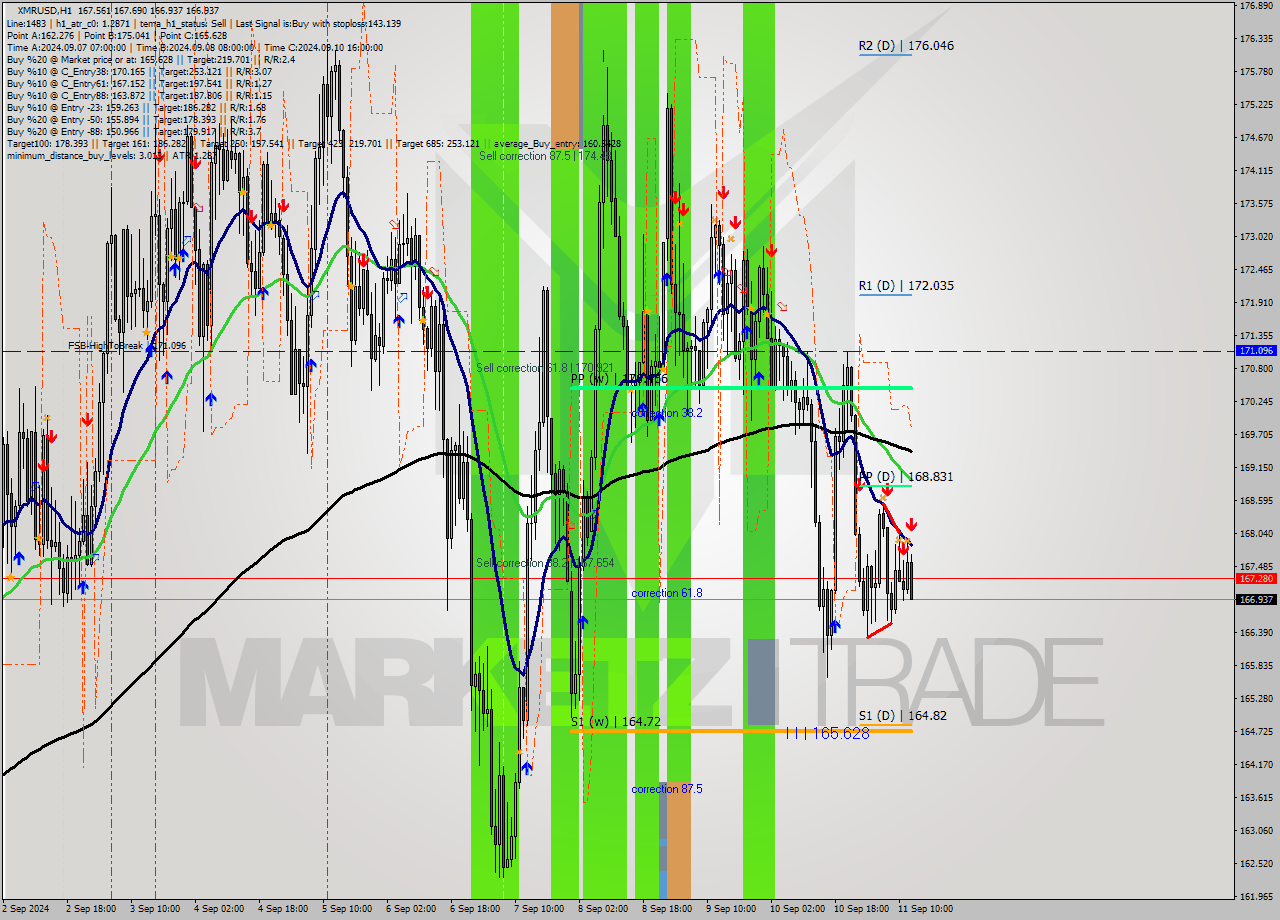Click the orange S1 weekly horizontal line
This screenshot has height=920, width=1280.
pos(741,731)
